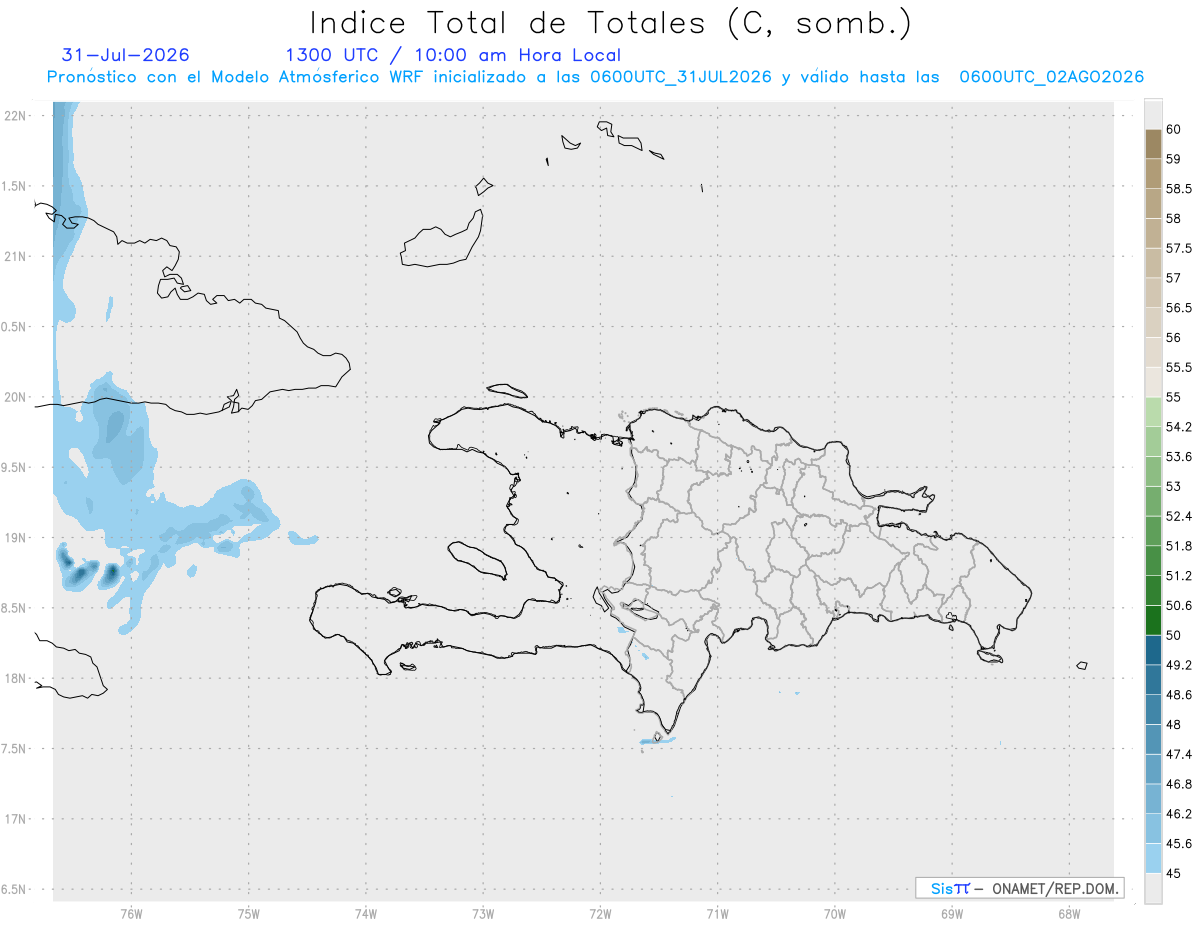Click the legend value 53.6
The height and width of the screenshot is (927, 1200).
(x=1178, y=457)
